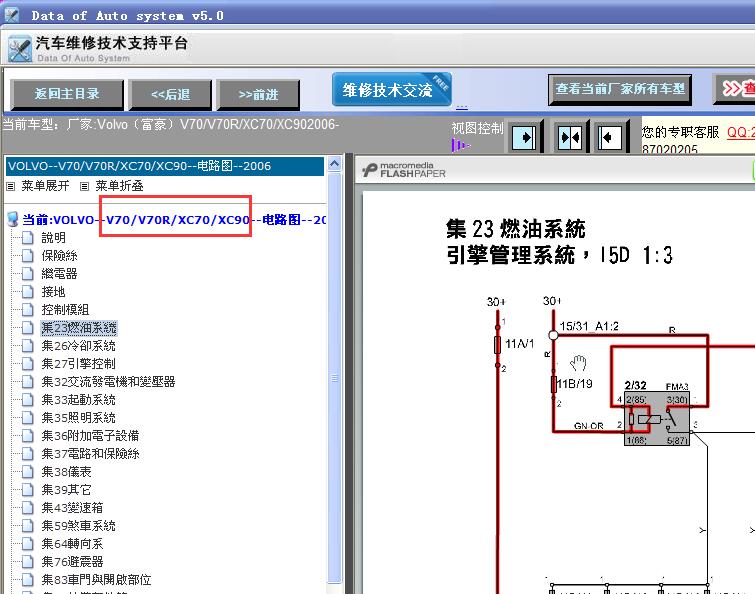
Task: Select the VOLVO--V70/V70R/XC70/XC90--电路图--2006 header
Action: coord(165,166)
